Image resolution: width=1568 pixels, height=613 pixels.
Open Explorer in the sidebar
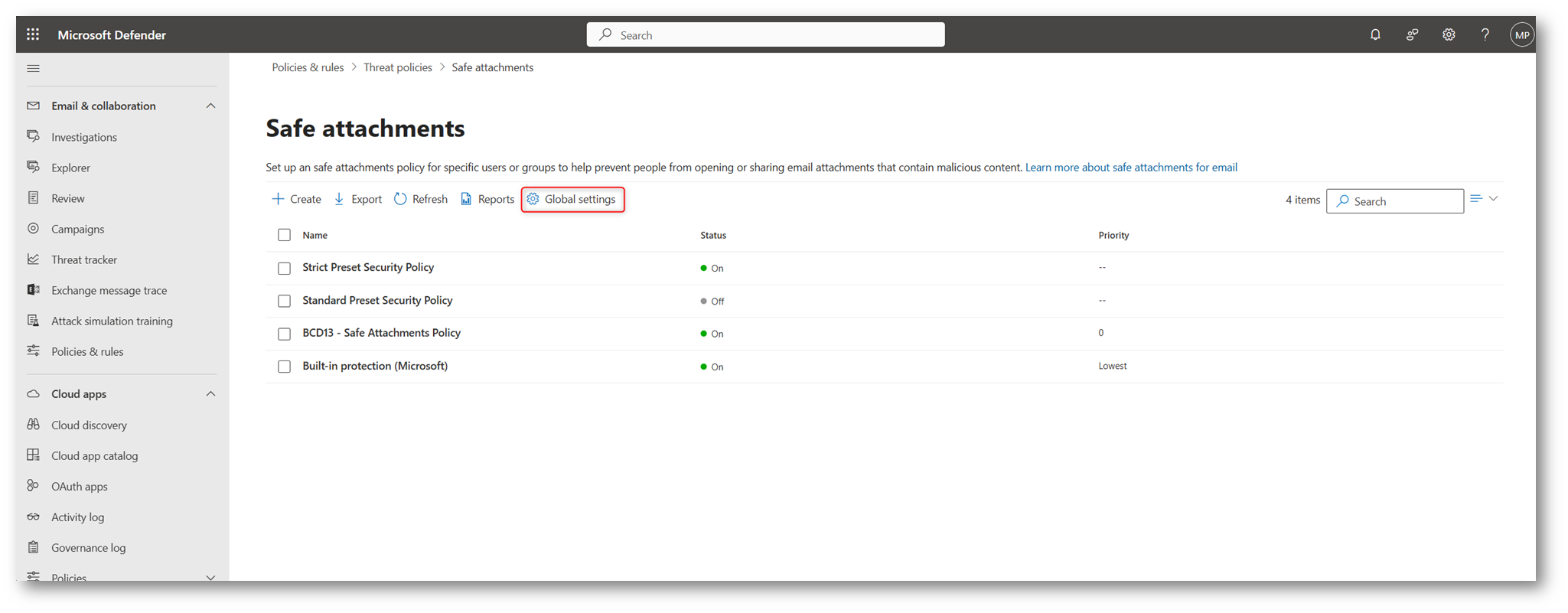tap(70, 168)
